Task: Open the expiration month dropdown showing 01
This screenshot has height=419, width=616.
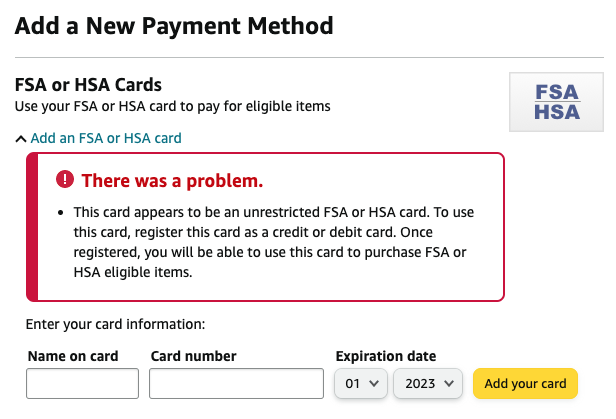Action: (361, 383)
